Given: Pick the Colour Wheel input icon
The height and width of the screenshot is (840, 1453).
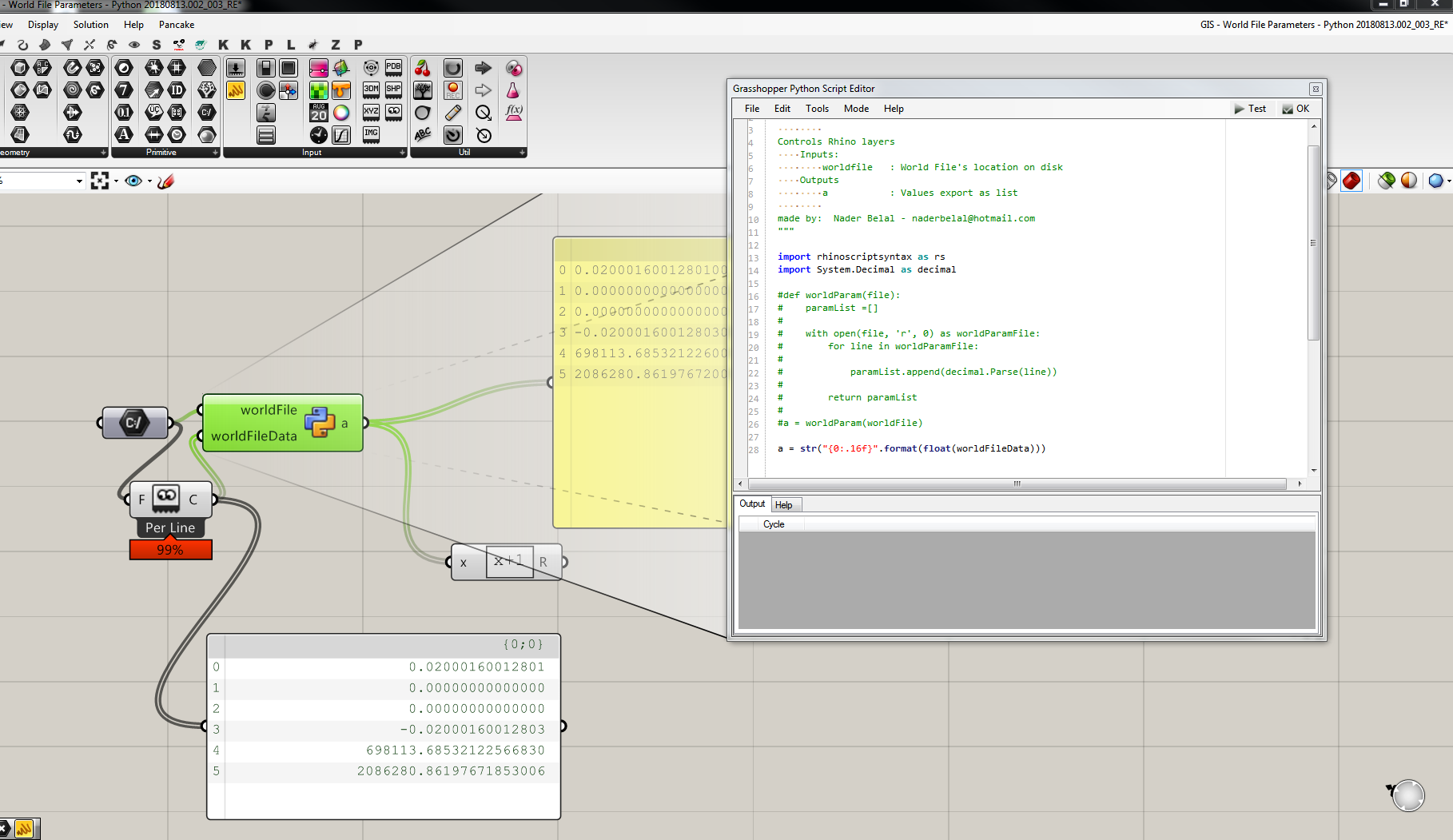Looking at the screenshot, I should 341,113.
